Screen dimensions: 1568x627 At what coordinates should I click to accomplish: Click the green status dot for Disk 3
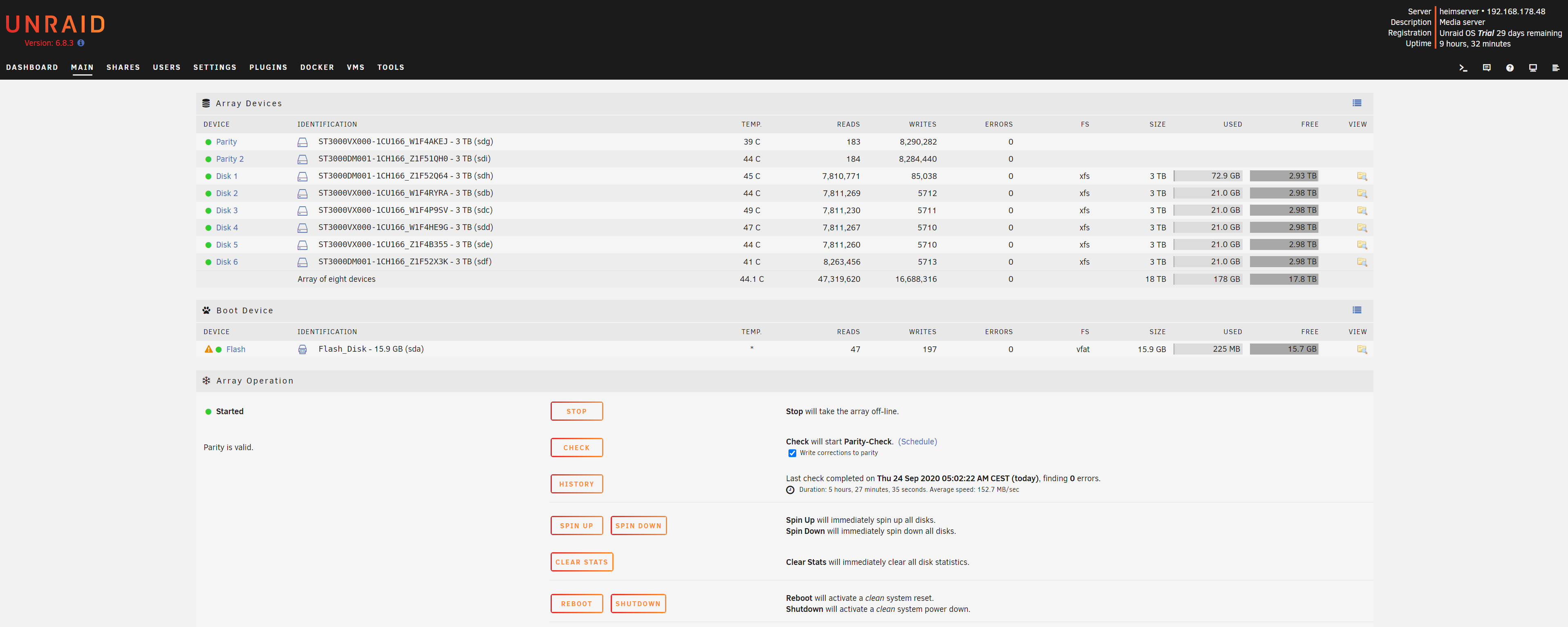[x=208, y=211]
